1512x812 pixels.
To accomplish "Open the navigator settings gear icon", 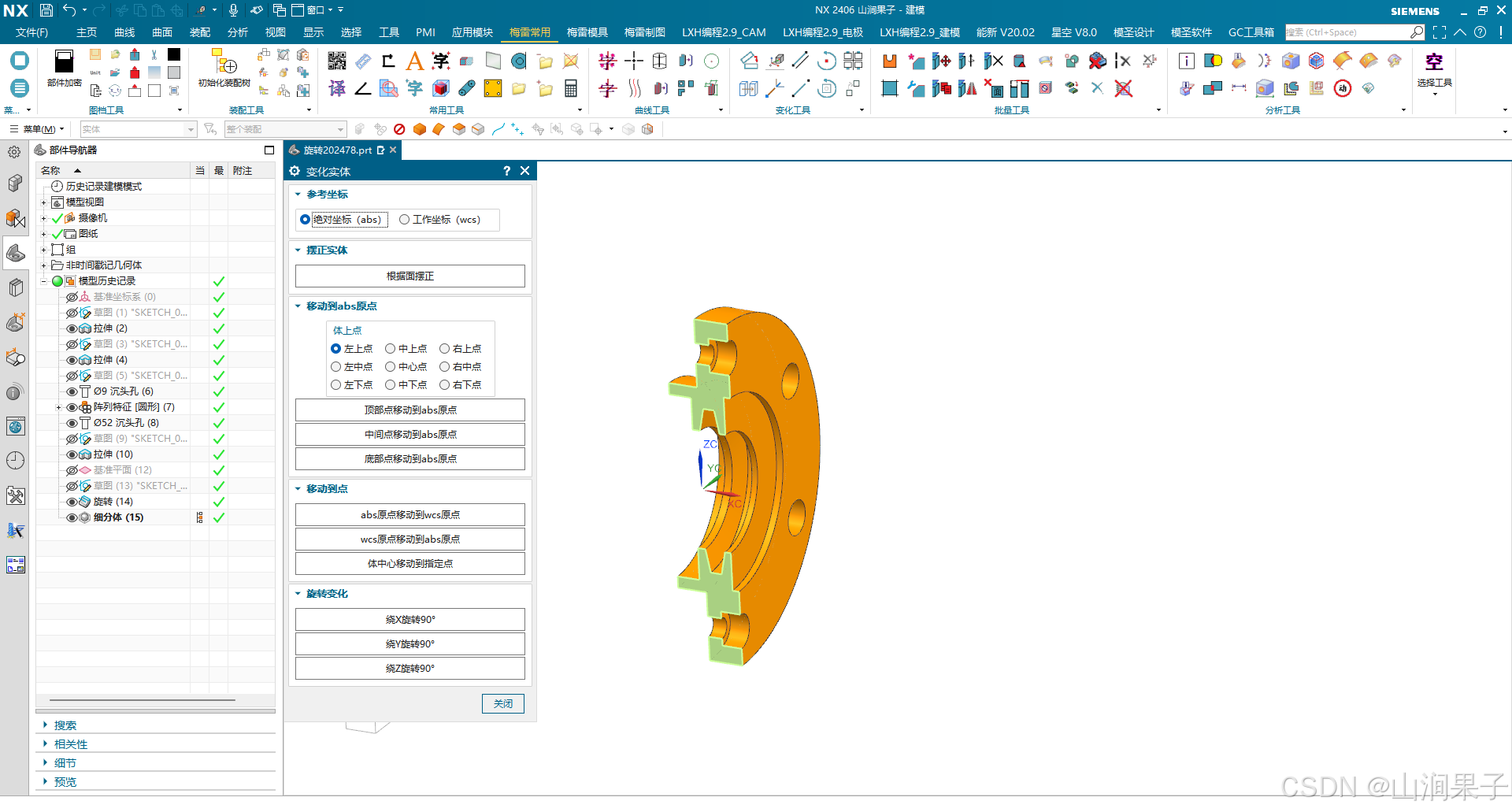I will point(14,152).
